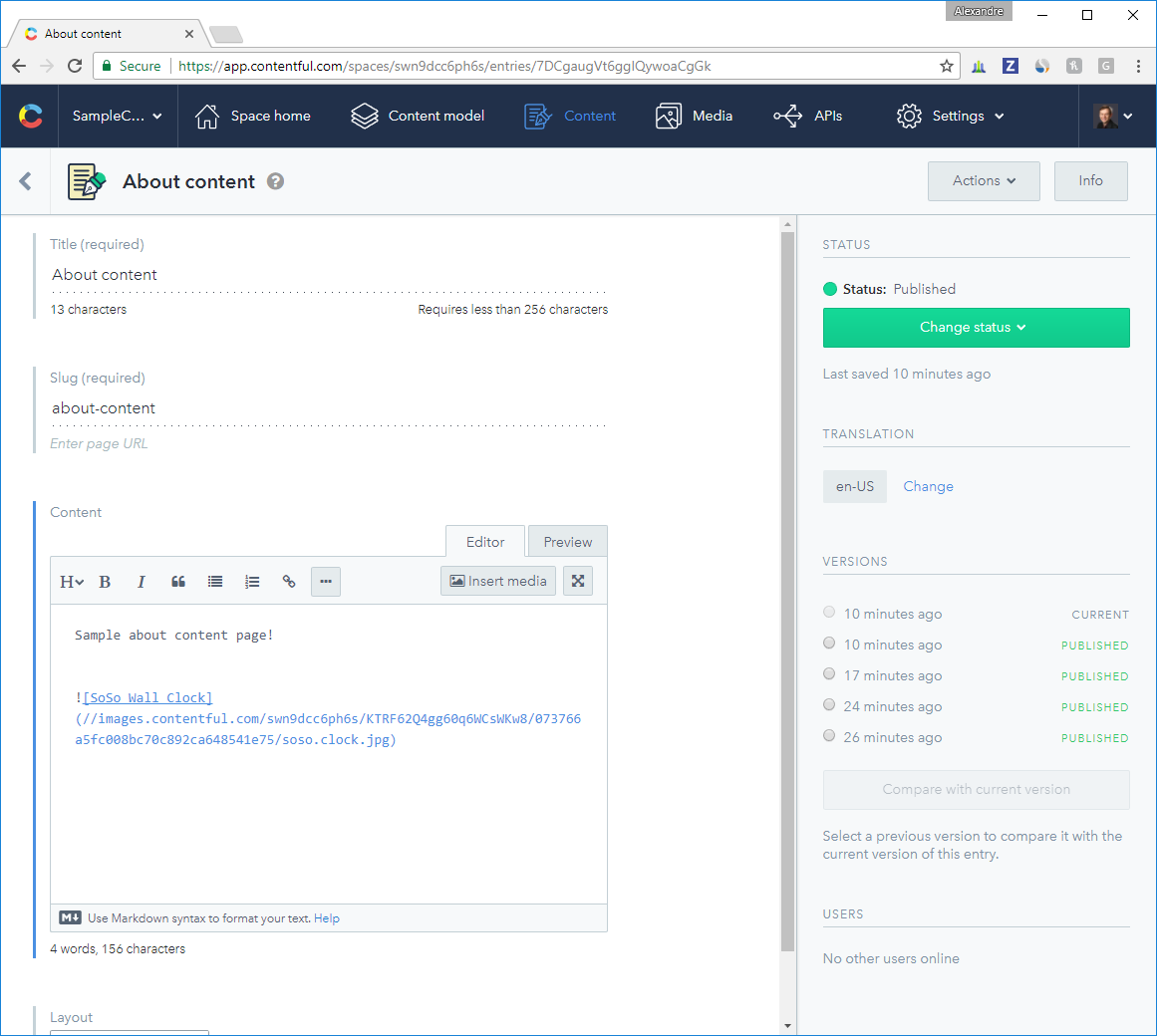Switch to the Preview tab
The width and height of the screenshot is (1157, 1036).
coord(567,541)
